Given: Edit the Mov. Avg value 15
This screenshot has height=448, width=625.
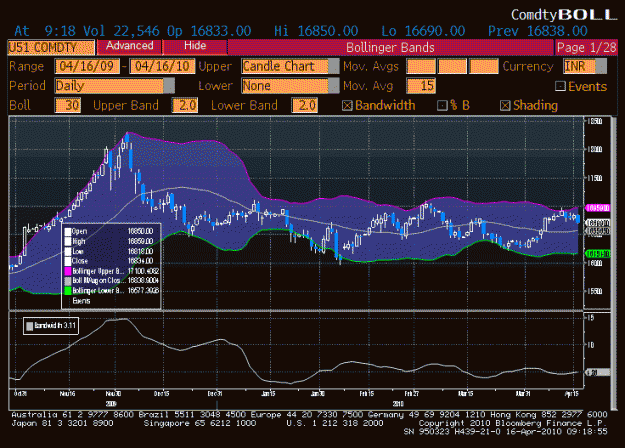Looking at the screenshot, I should pos(421,86).
